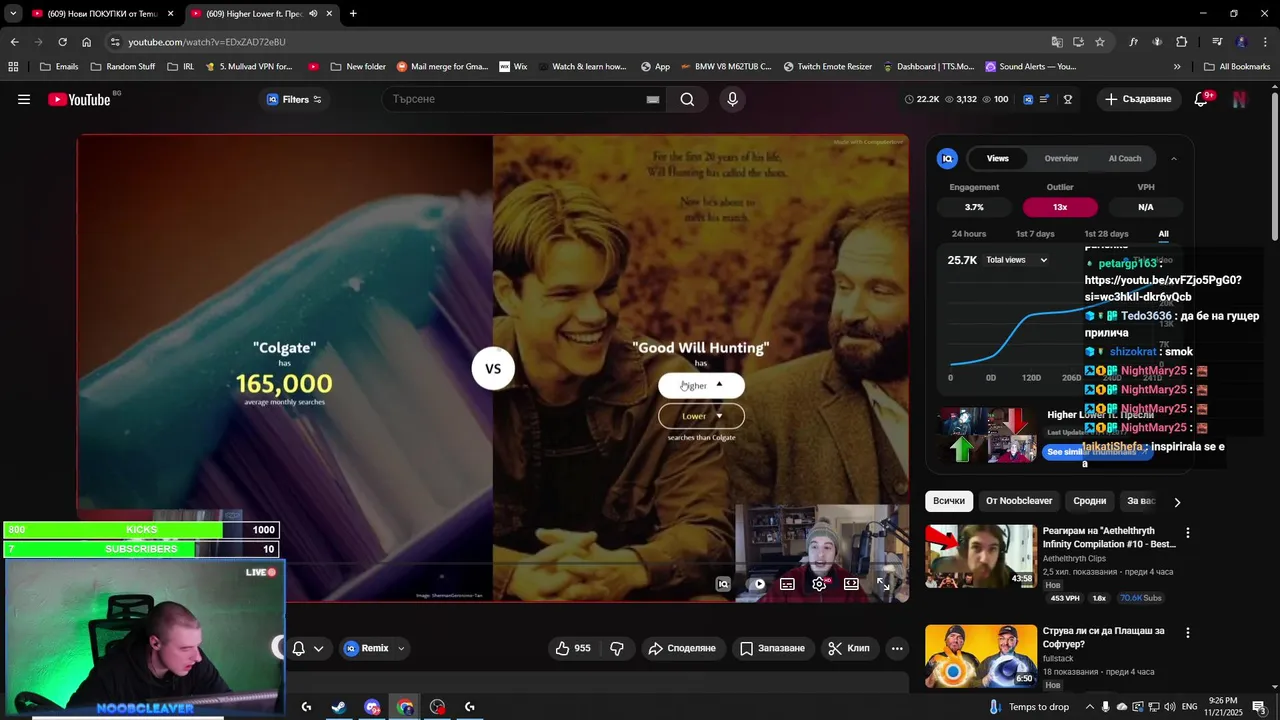The height and width of the screenshot is (720, 1280).
Task: Open the account avatar menu
Action: point(1240,99)
